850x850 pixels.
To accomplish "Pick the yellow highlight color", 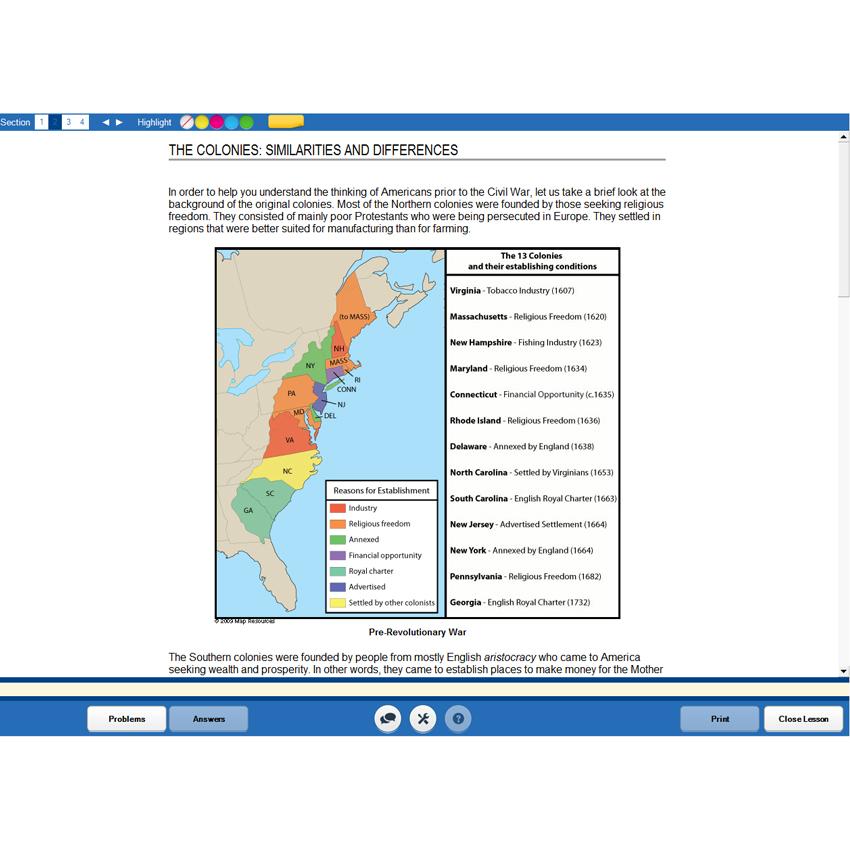I will pyautogui.click(x=201, y=122).
